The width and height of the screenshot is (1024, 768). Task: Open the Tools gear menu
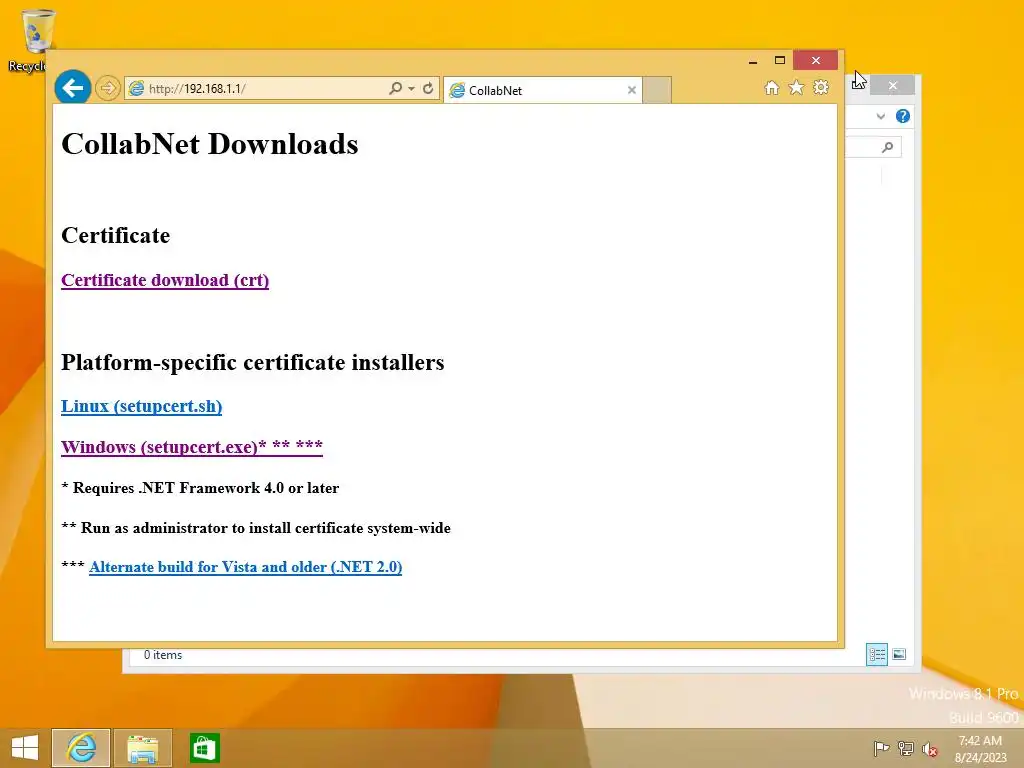point(821,88)
